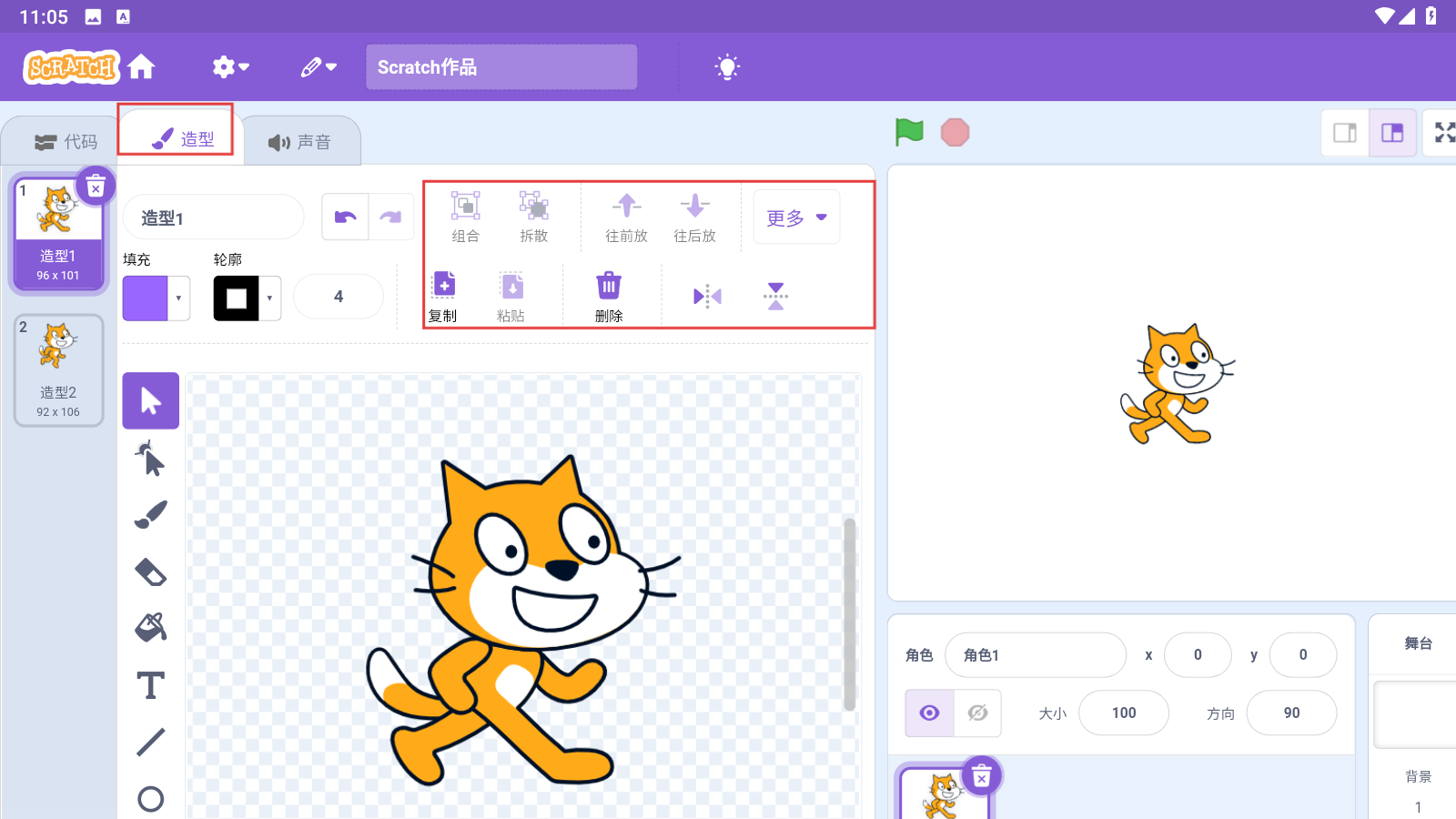Image resolution: width=1456 pixels, height=819 pixels.
Task: Switch to the 声音 tab
Action: pyautogui.click(x=299, y=142)
